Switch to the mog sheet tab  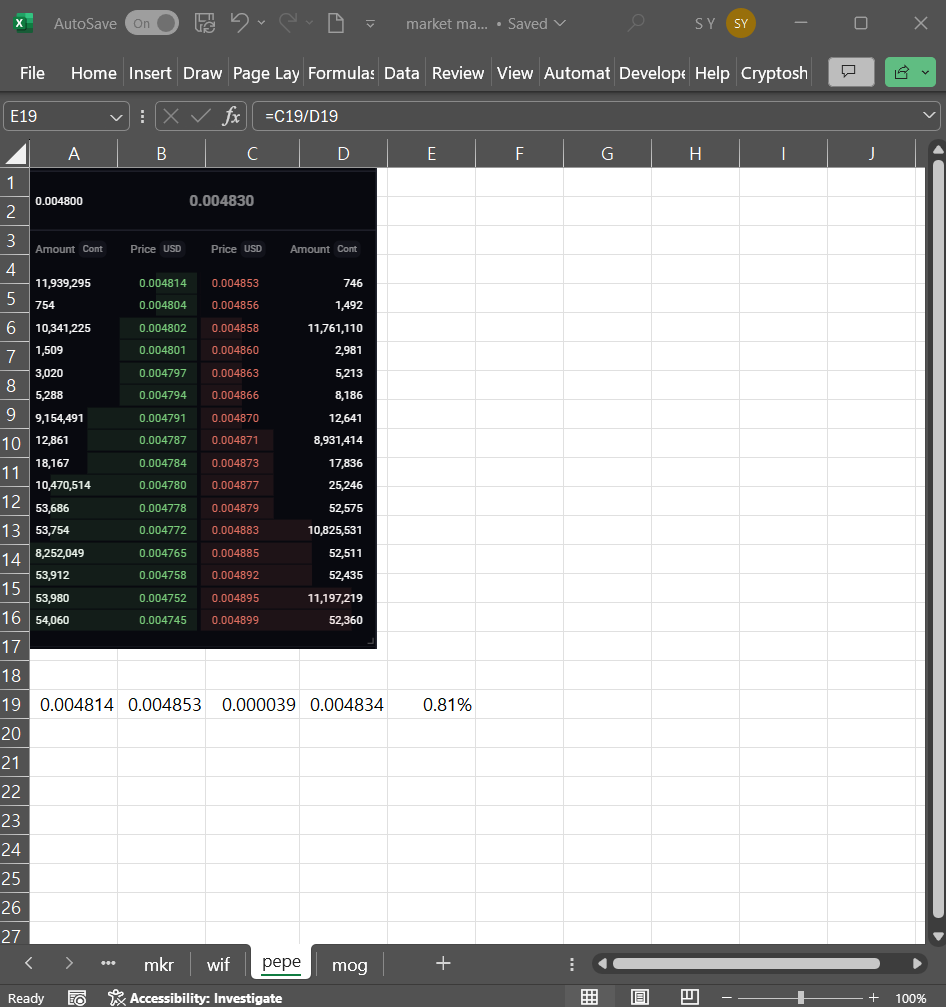(349, 965)
